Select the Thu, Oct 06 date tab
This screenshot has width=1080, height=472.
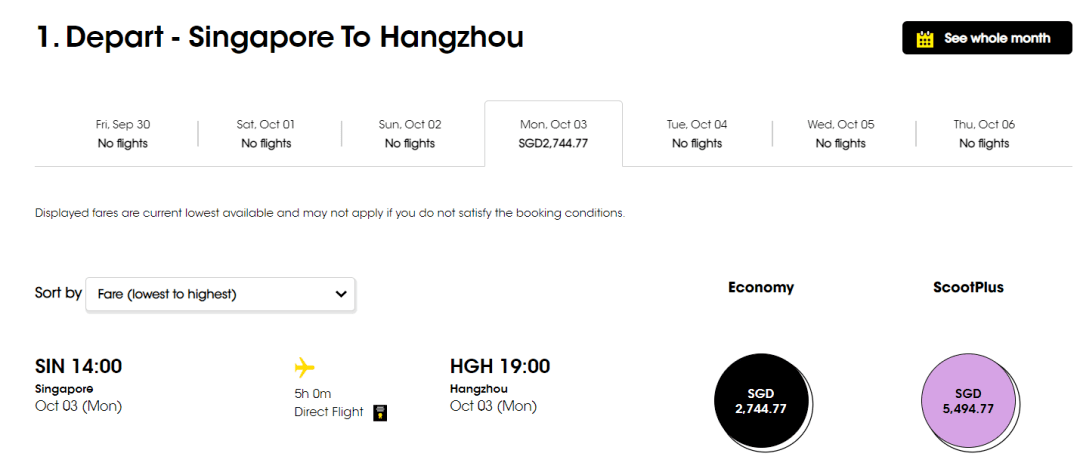pyautogui.click(x=984, y=134)
